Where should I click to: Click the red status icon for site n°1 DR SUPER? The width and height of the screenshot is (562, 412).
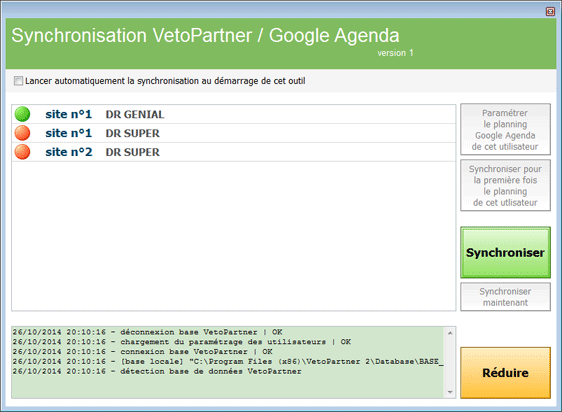(x=22, y=133)
